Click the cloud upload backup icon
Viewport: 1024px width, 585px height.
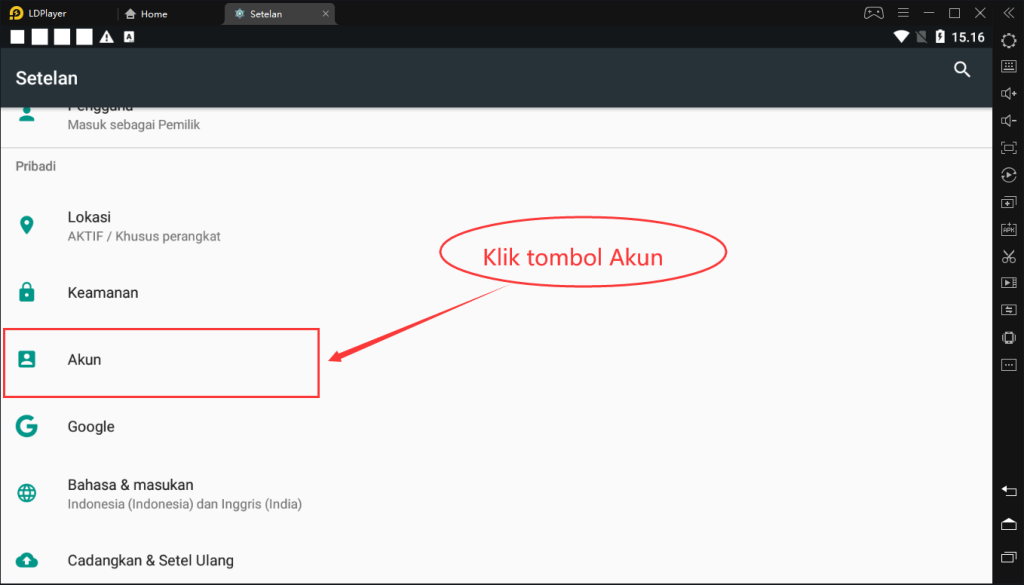[27, 560]
